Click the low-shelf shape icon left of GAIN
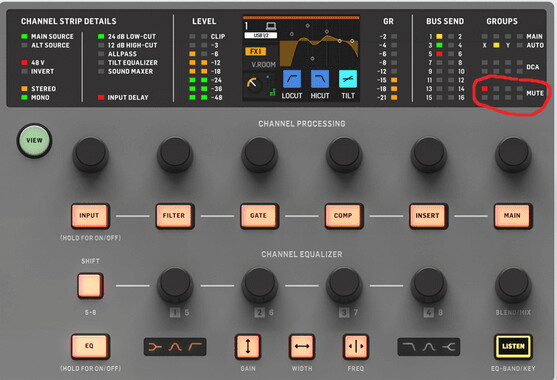 (155, 347)
